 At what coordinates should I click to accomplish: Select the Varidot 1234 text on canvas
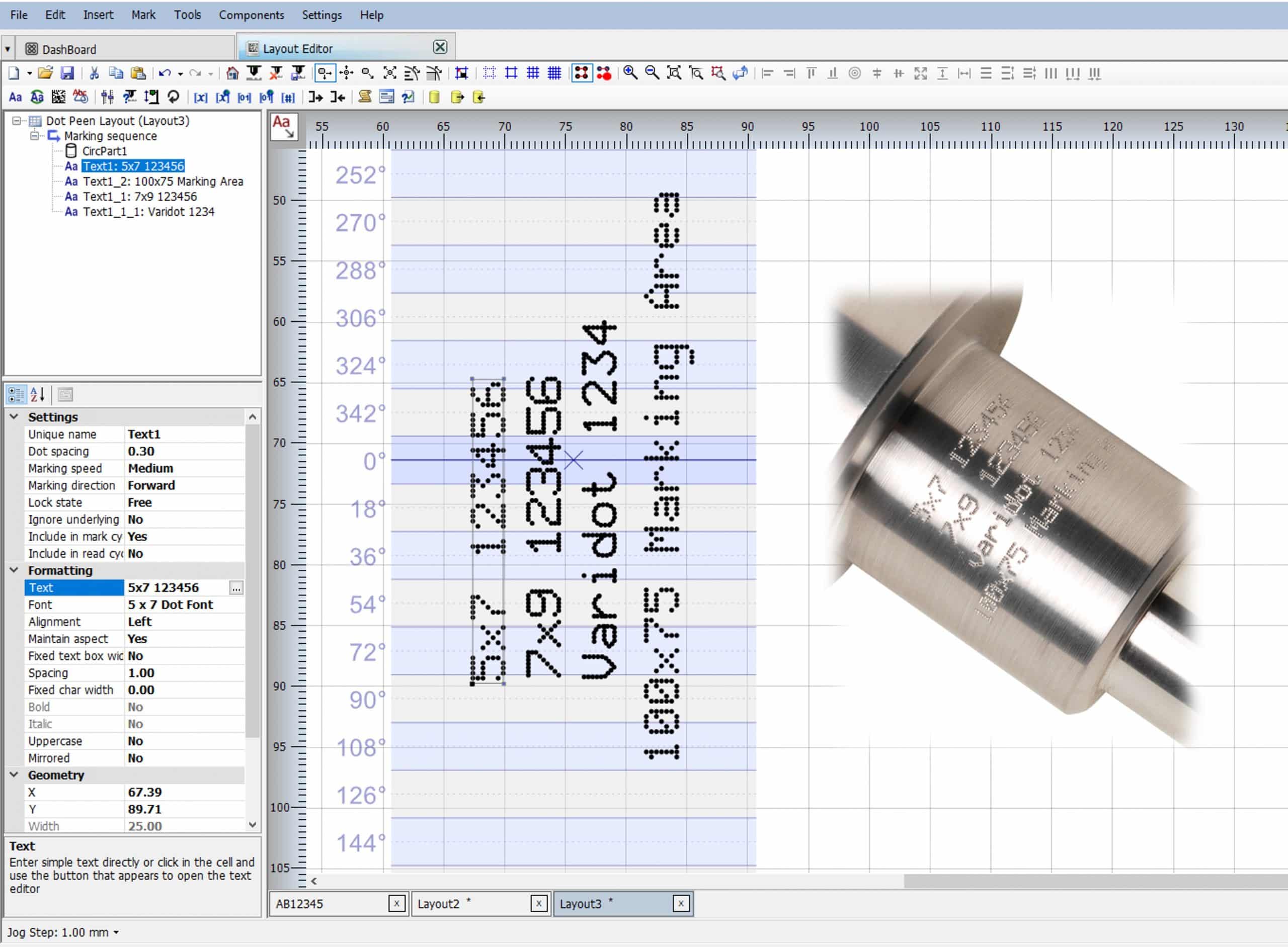599,500
